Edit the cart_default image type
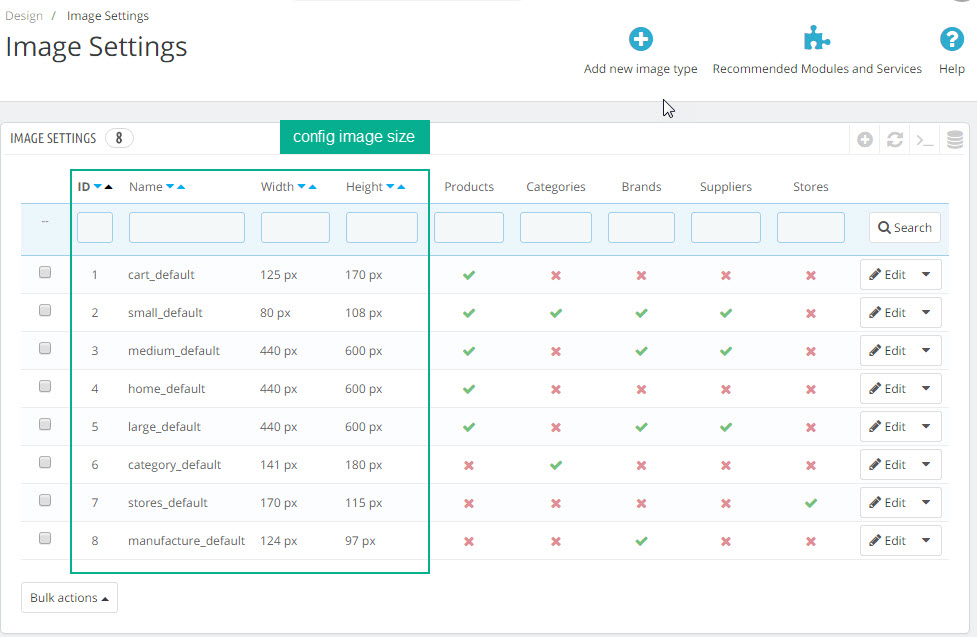 887,274
